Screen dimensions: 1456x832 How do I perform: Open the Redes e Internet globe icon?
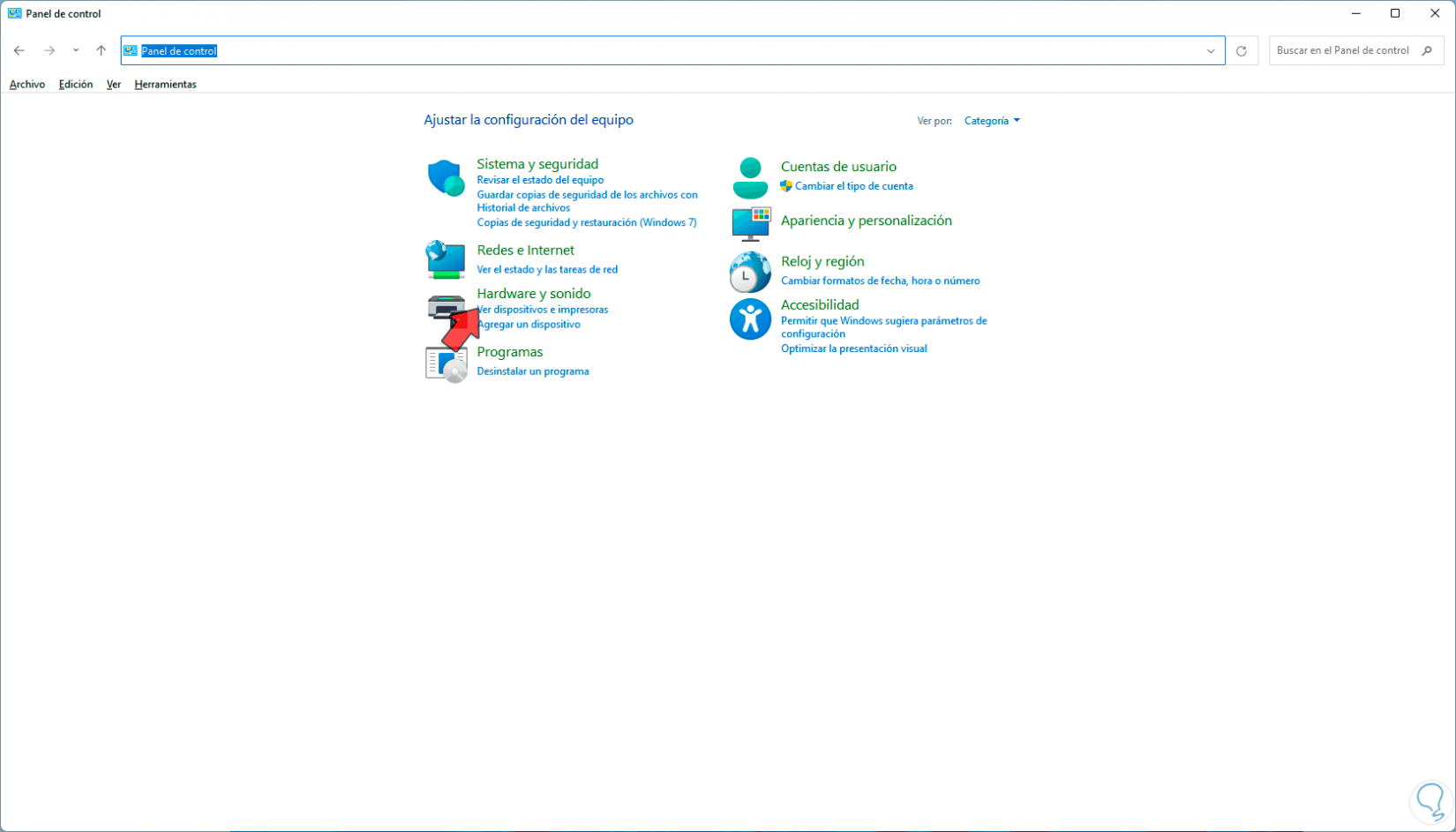(446, 259)
